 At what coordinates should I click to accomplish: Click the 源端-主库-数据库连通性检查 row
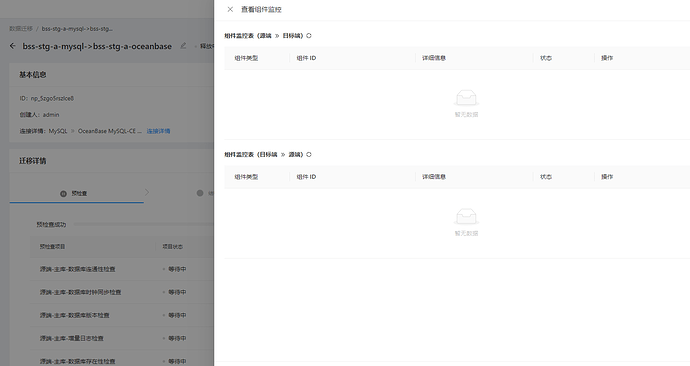pyautogui.click(x=122, y=269)
